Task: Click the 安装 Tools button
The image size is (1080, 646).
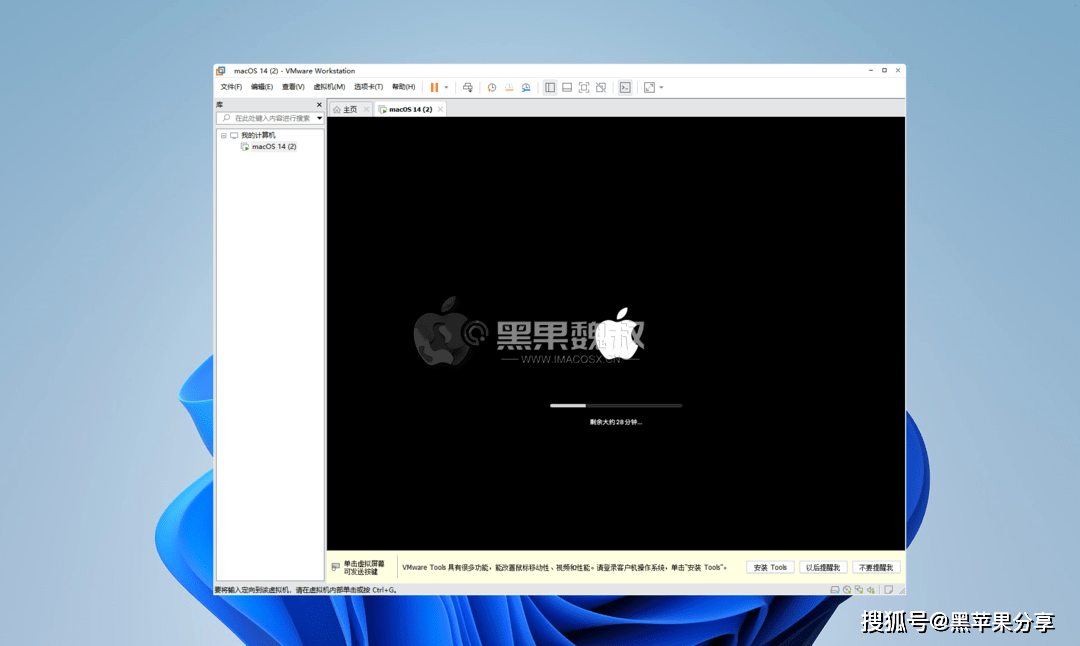Action: pyautogui.click(x=770, y=567)
